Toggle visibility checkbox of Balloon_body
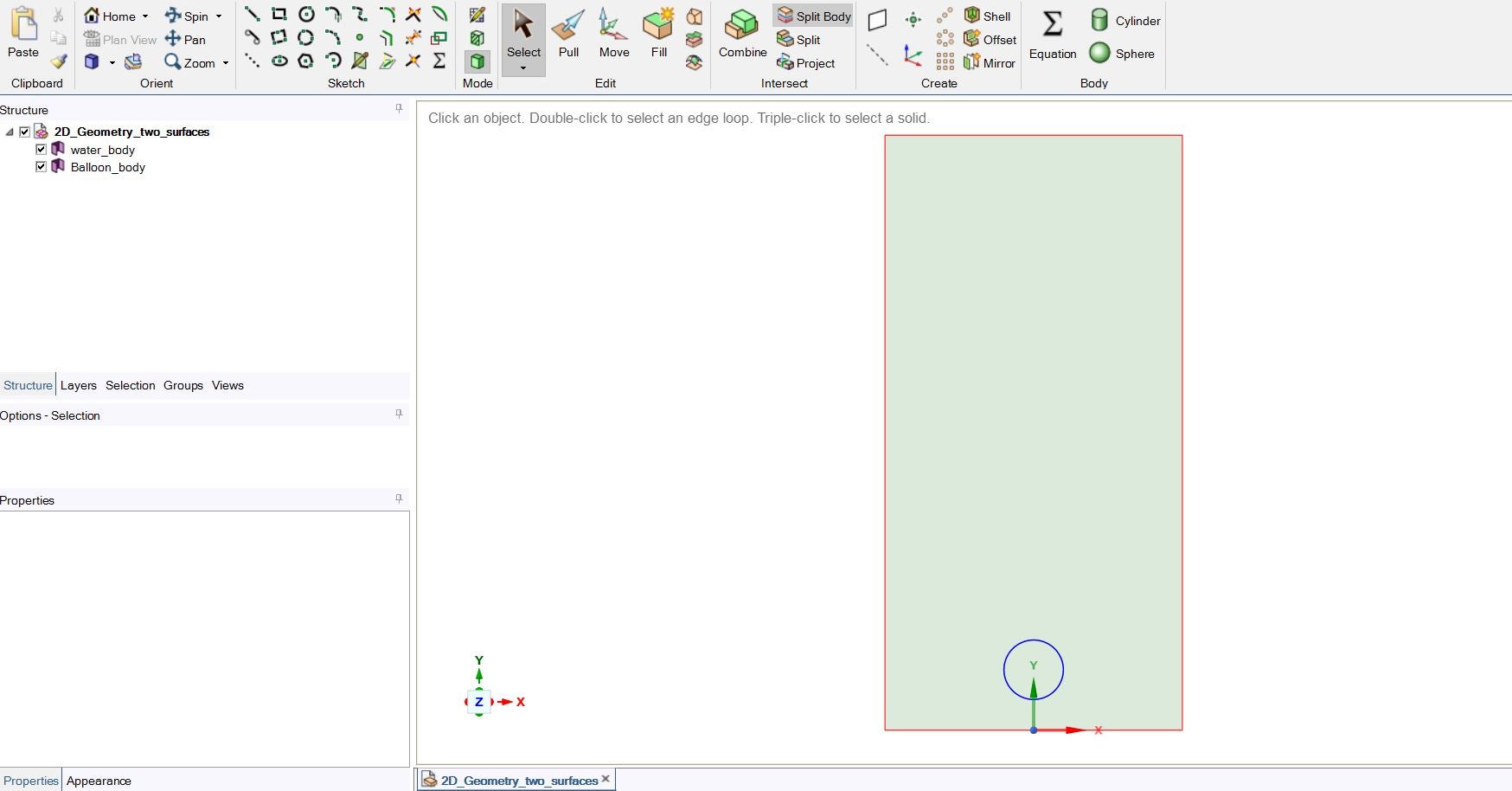 (41, 166)
